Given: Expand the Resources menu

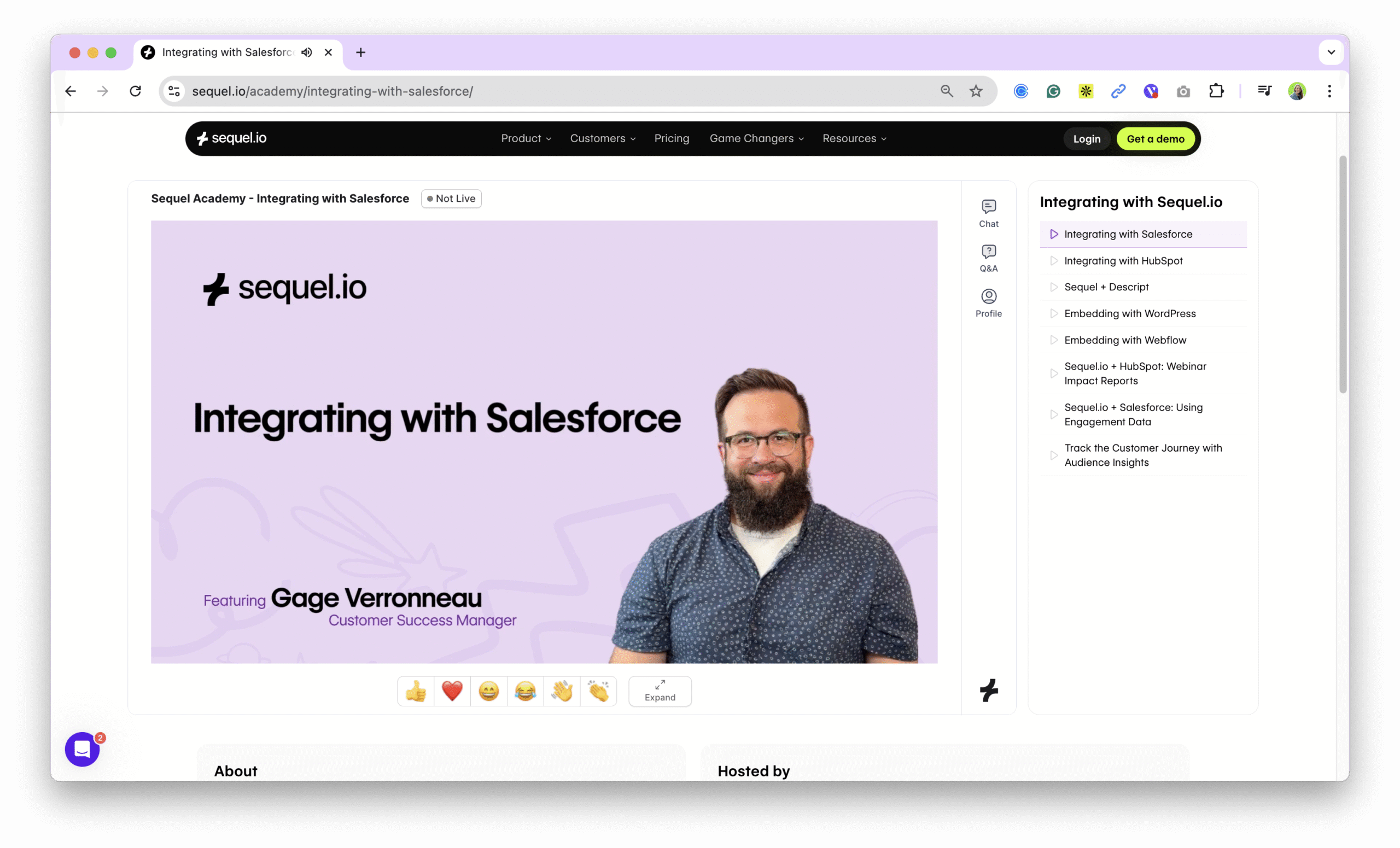Looking at the screenshot, I should coord(855,138).
